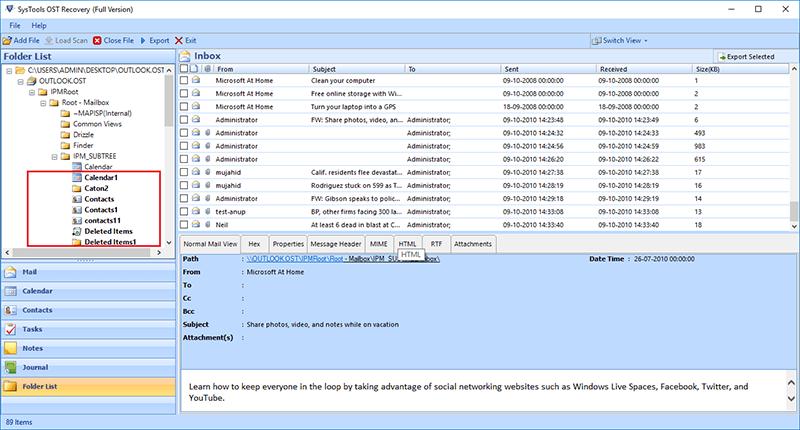Switch to the RTF tab

436,244
